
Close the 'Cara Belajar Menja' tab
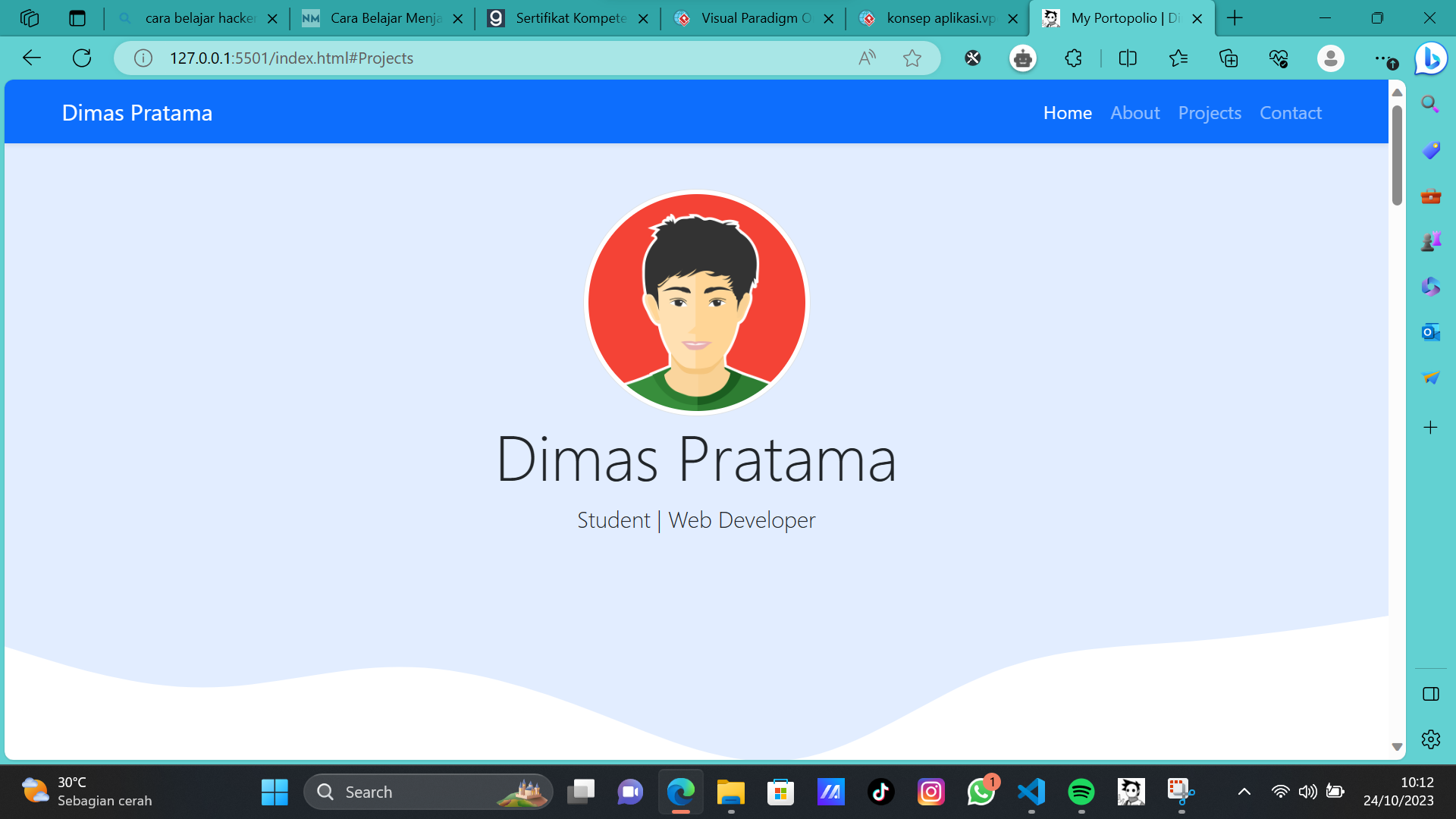point(457,18)
